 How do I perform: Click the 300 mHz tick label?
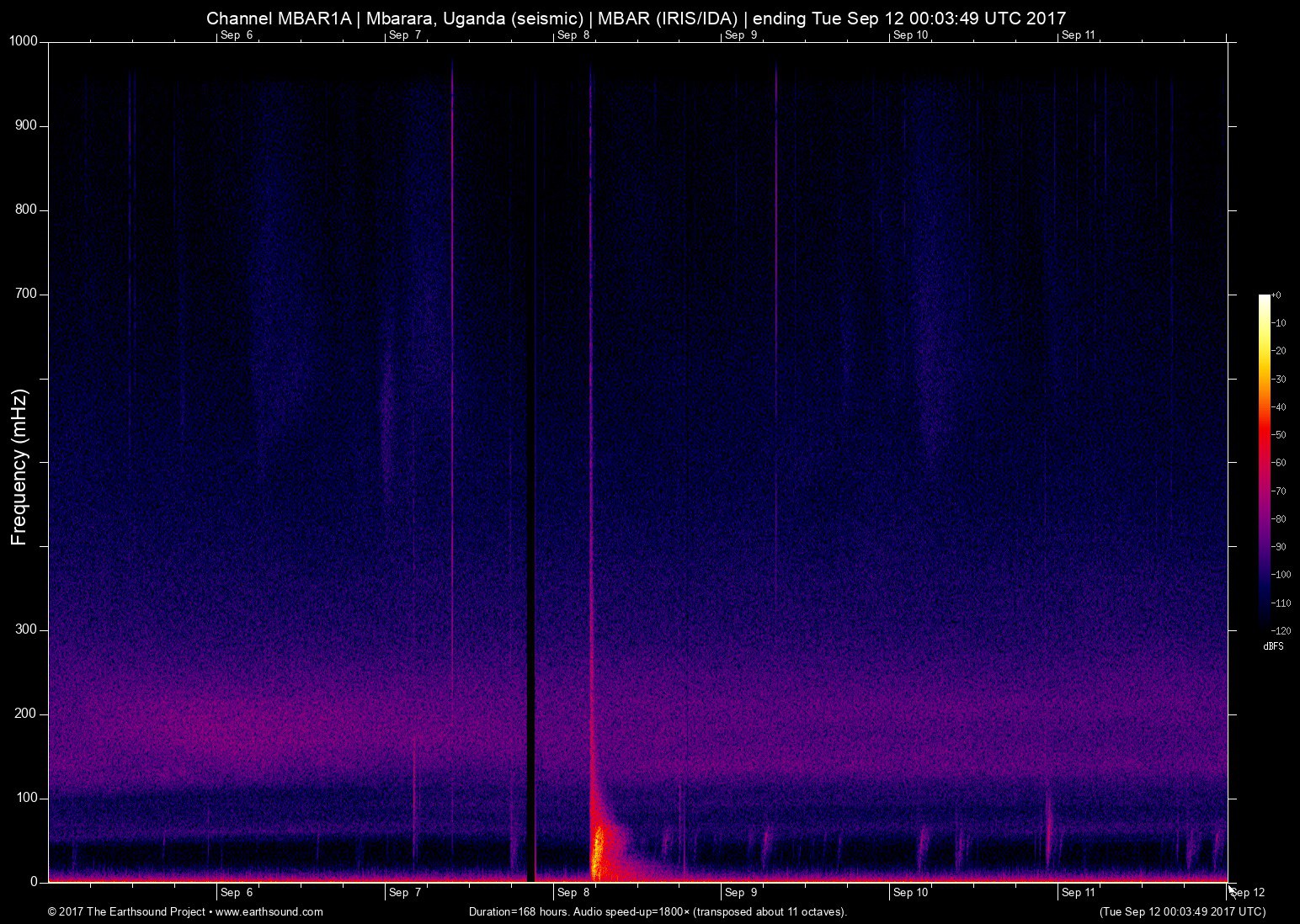pyautogui.click(x=26, y=628)
